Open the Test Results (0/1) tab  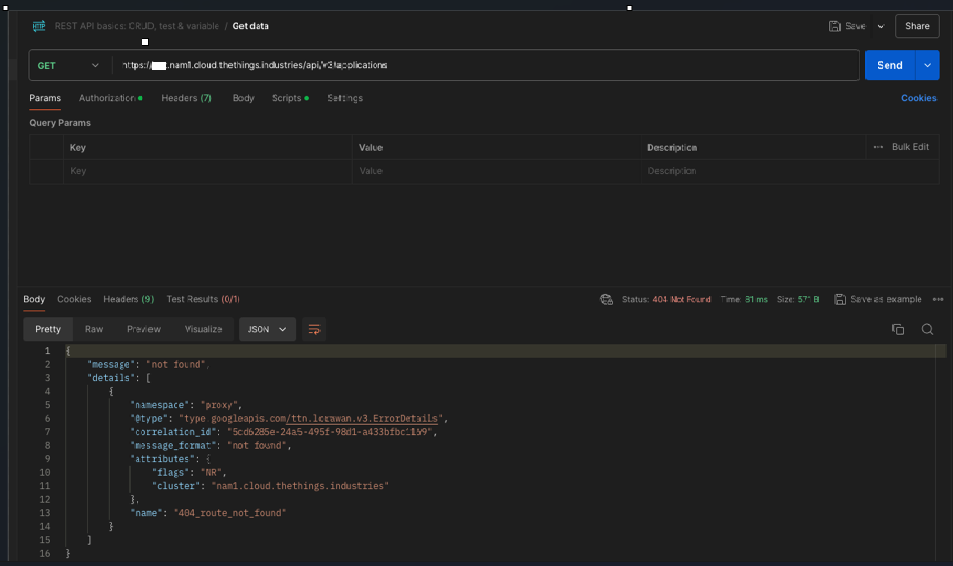(203, 299)
